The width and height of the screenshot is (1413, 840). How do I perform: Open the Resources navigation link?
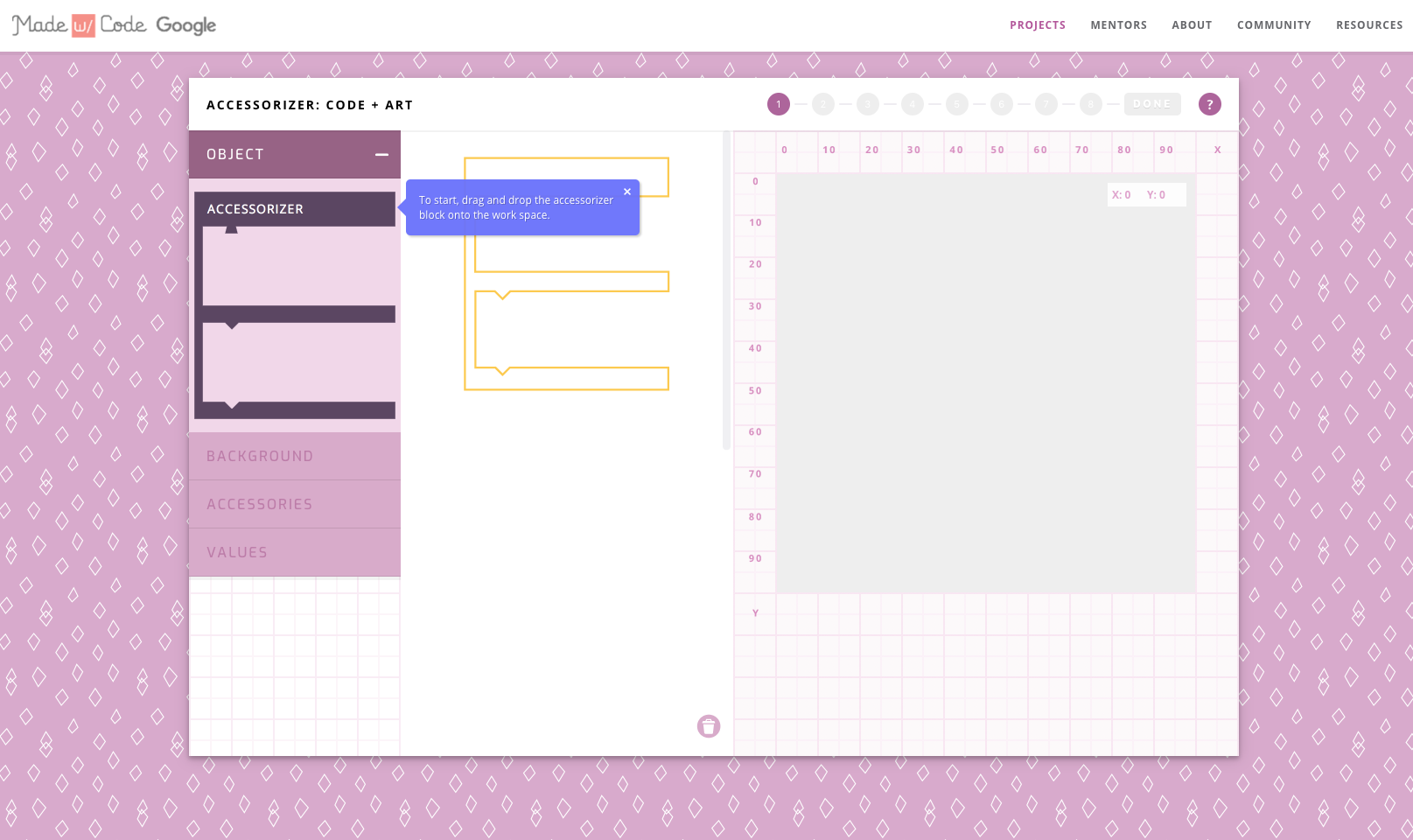point(1368,25)
